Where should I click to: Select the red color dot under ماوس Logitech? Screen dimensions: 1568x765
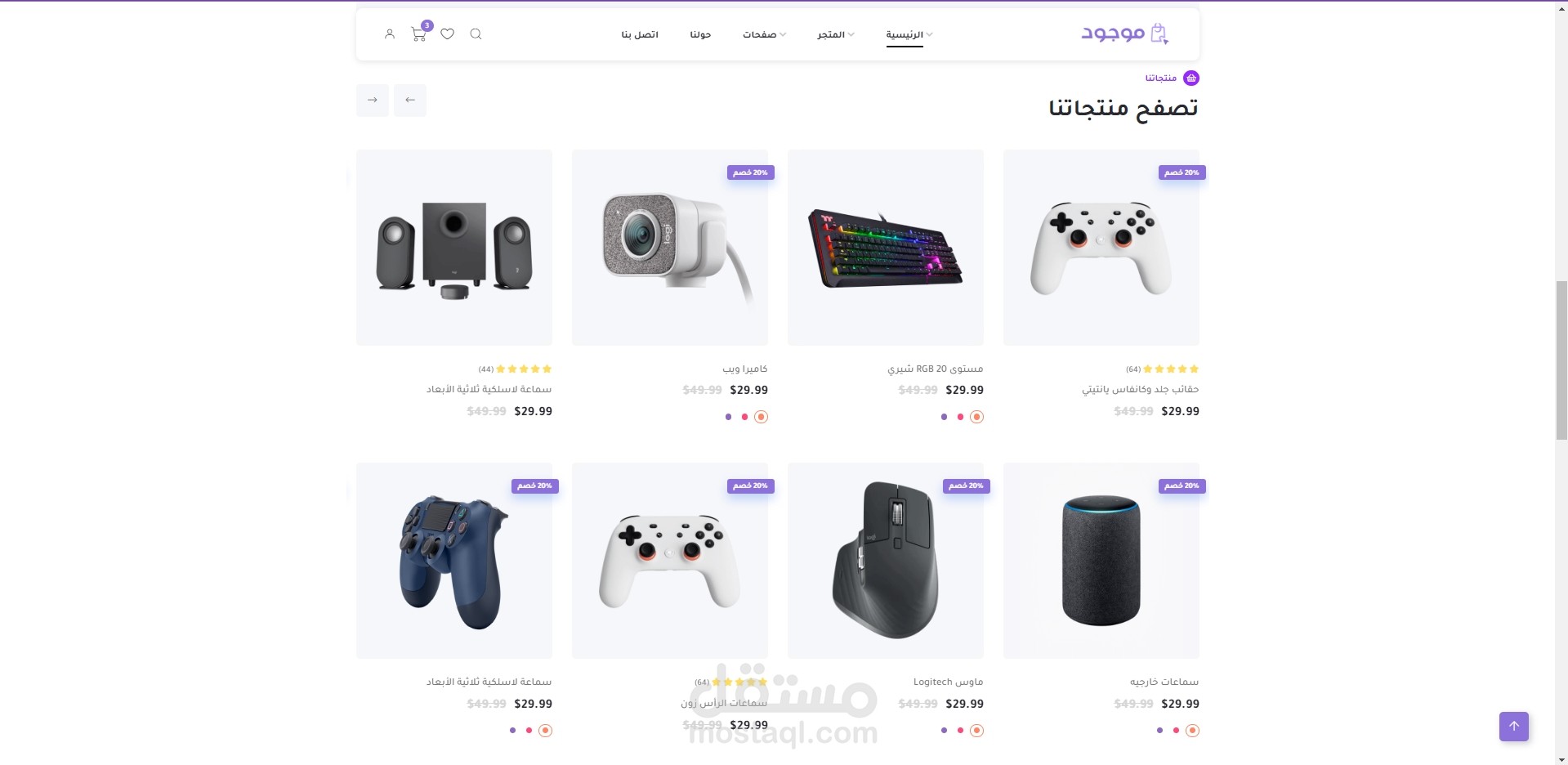point(960,731)
